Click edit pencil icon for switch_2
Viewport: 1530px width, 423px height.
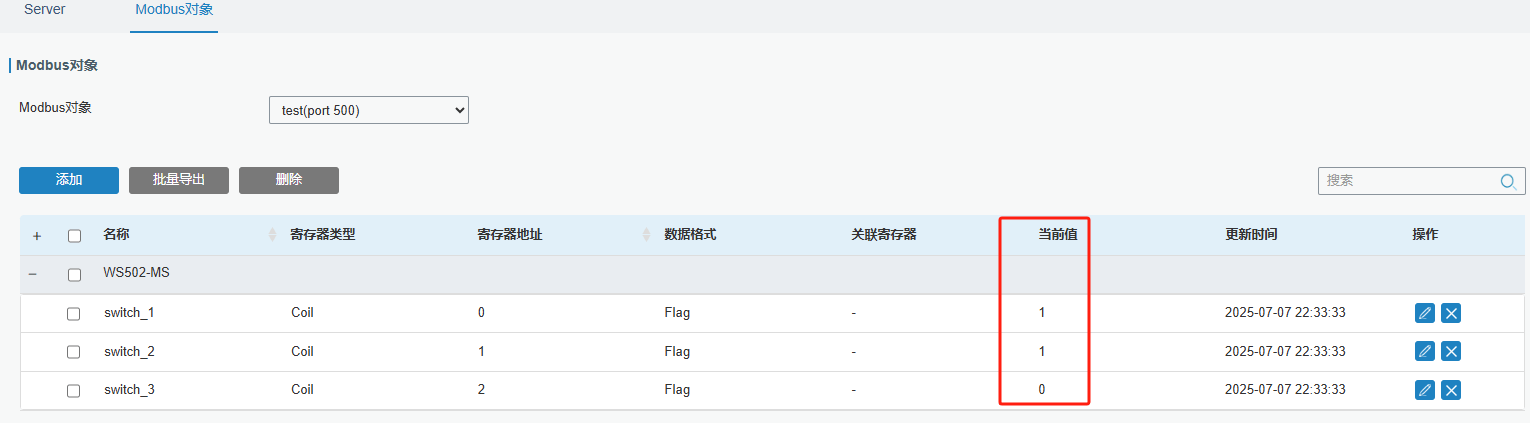click(x=1425, y=352)
